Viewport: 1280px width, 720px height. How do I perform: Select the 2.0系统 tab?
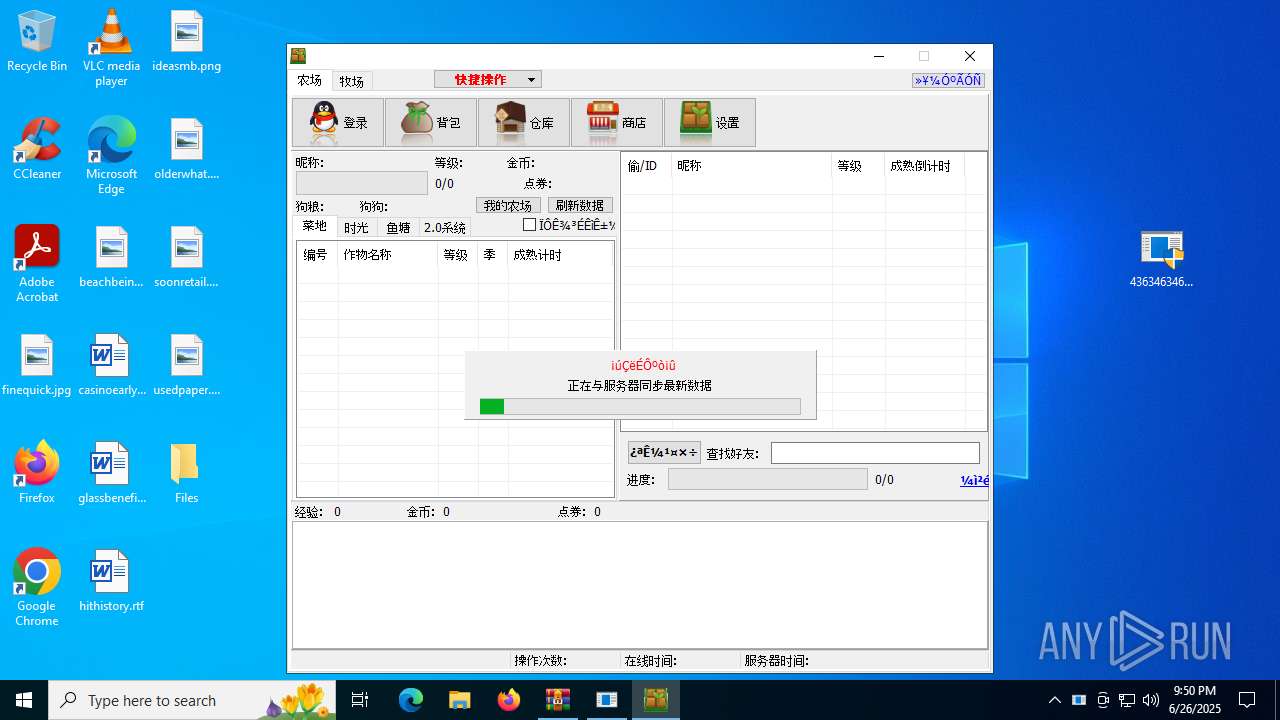point(445,228)
